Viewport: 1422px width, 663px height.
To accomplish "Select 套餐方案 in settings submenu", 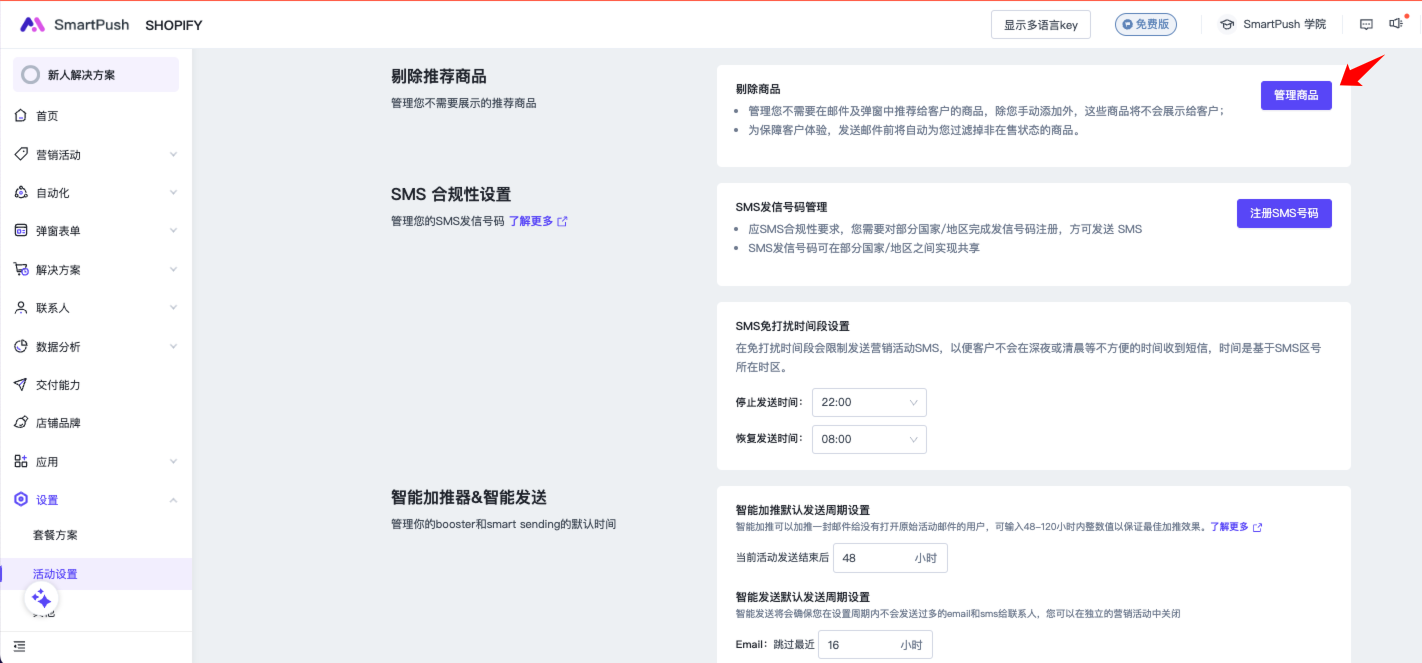I will click(x=55, y=535).
